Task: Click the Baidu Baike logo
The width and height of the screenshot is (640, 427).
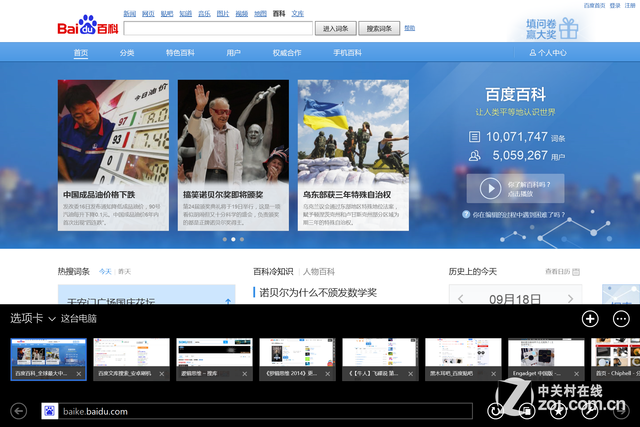Action: click(x=88, y=25)
